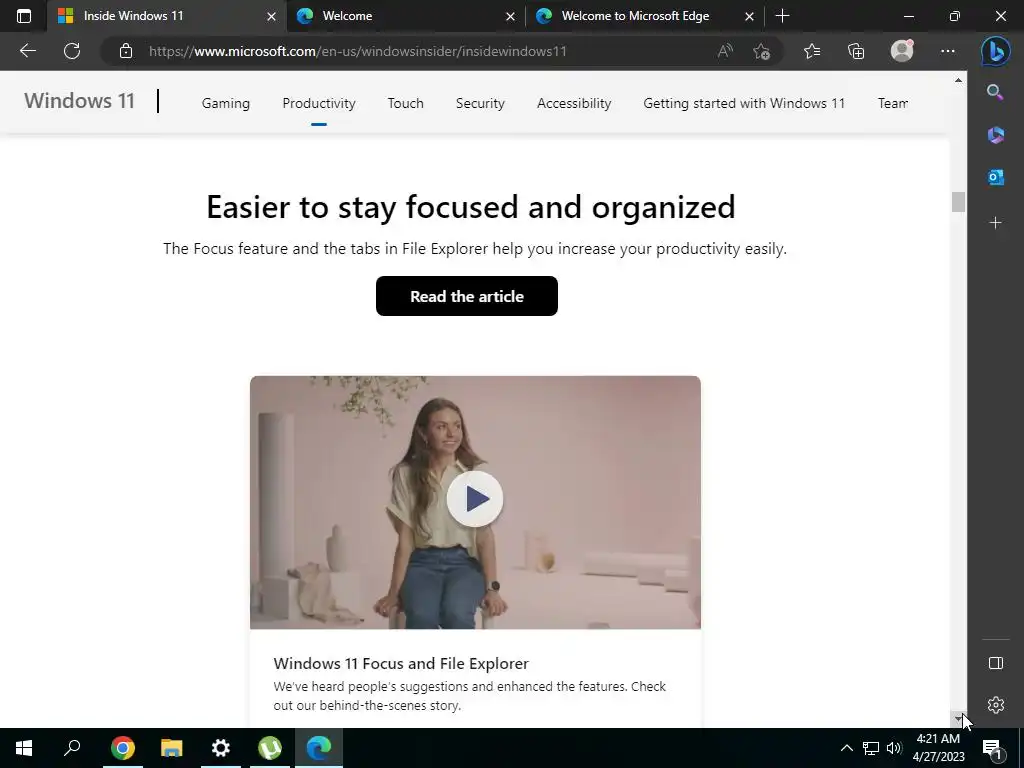Open taskbar search magnifier
This screenshot has width=1024, height=768.
click(72, 748)
